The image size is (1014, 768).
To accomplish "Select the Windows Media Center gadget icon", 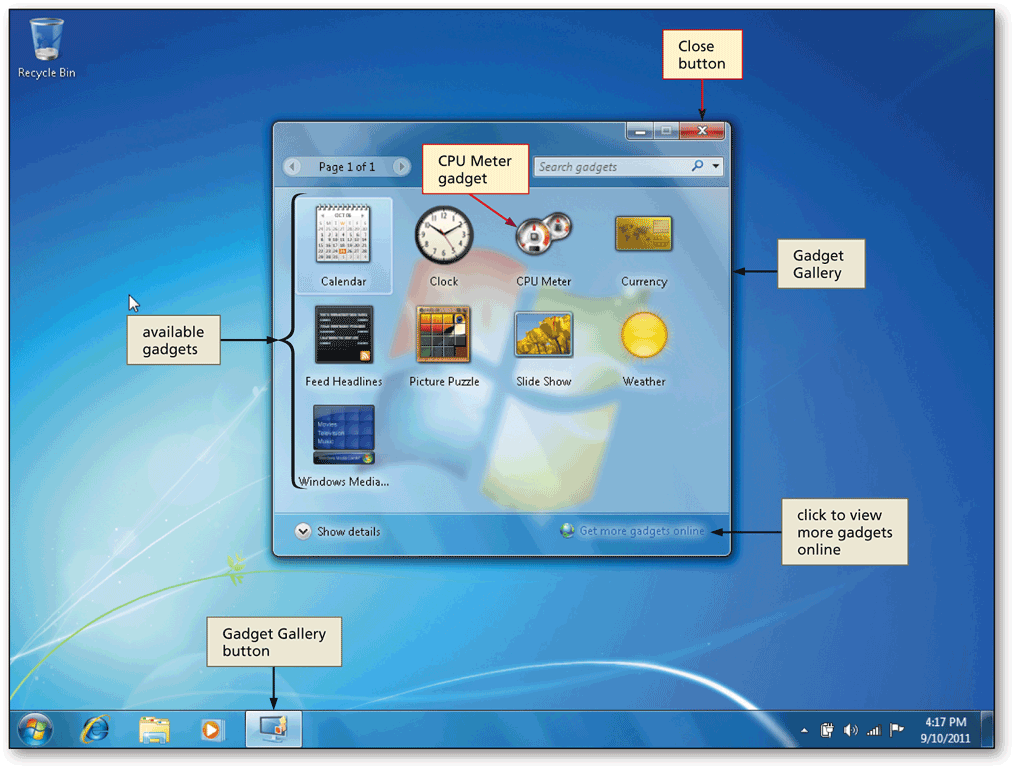I will click(343, 434).
